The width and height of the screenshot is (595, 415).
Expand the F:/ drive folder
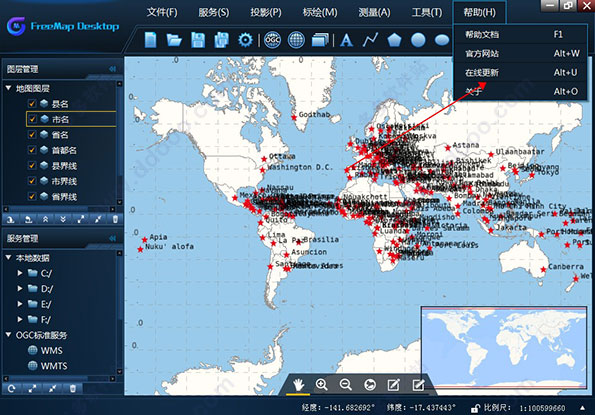[20, 319]
